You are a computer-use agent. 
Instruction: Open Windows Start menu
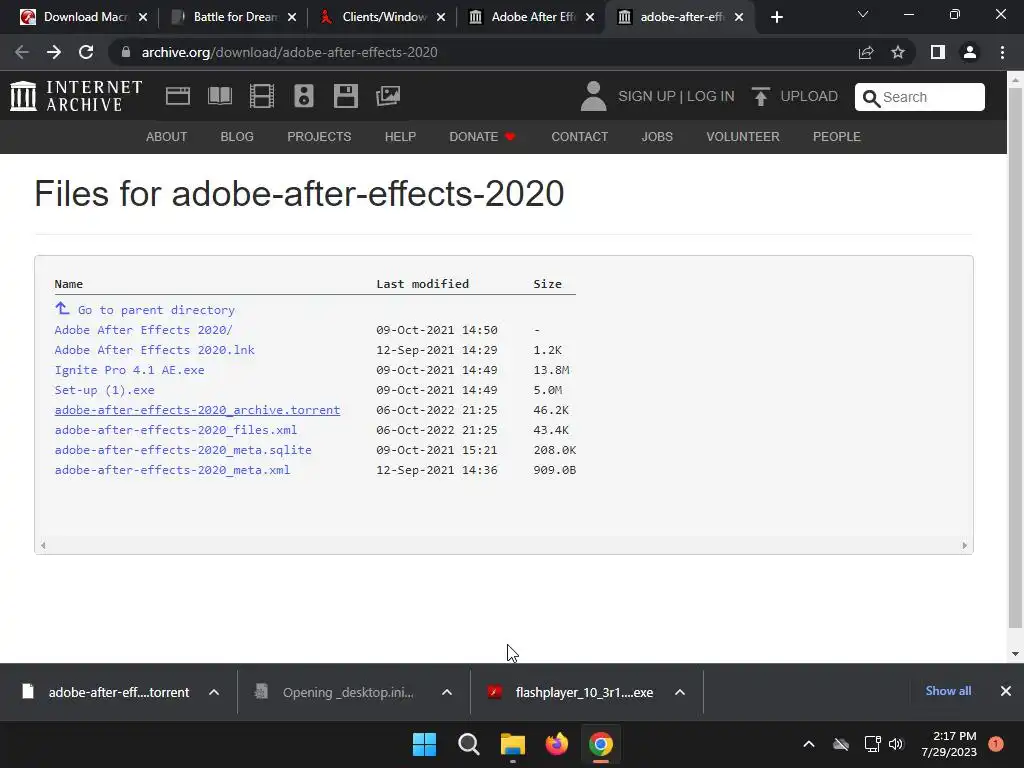point(424,744)
